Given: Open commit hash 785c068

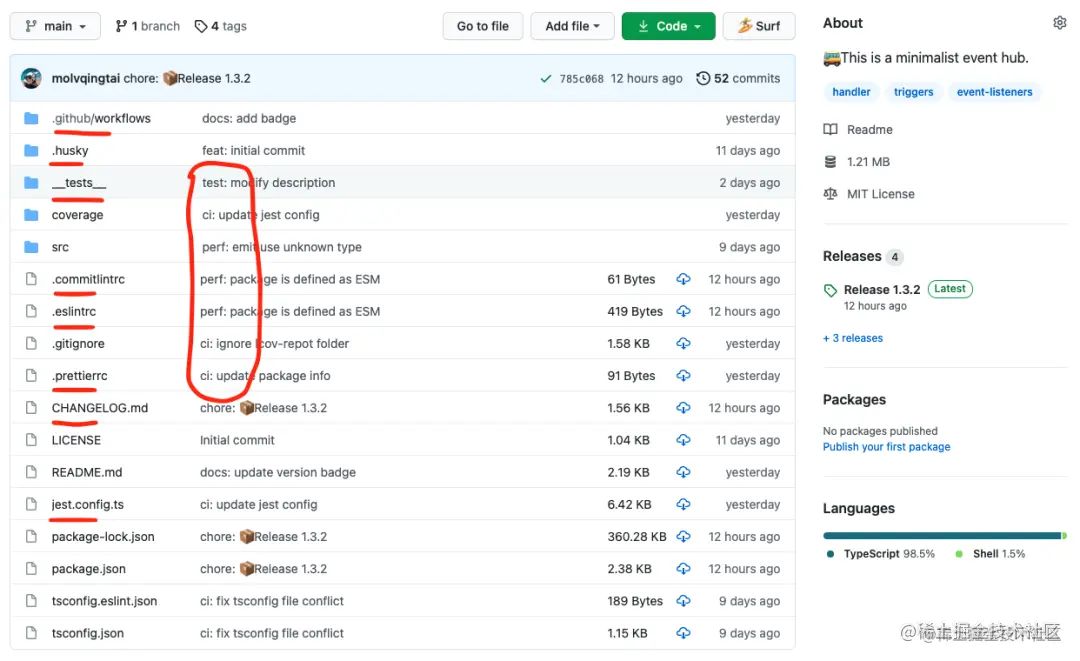Looking at the screenshot, I should click(x=581, y=78).
